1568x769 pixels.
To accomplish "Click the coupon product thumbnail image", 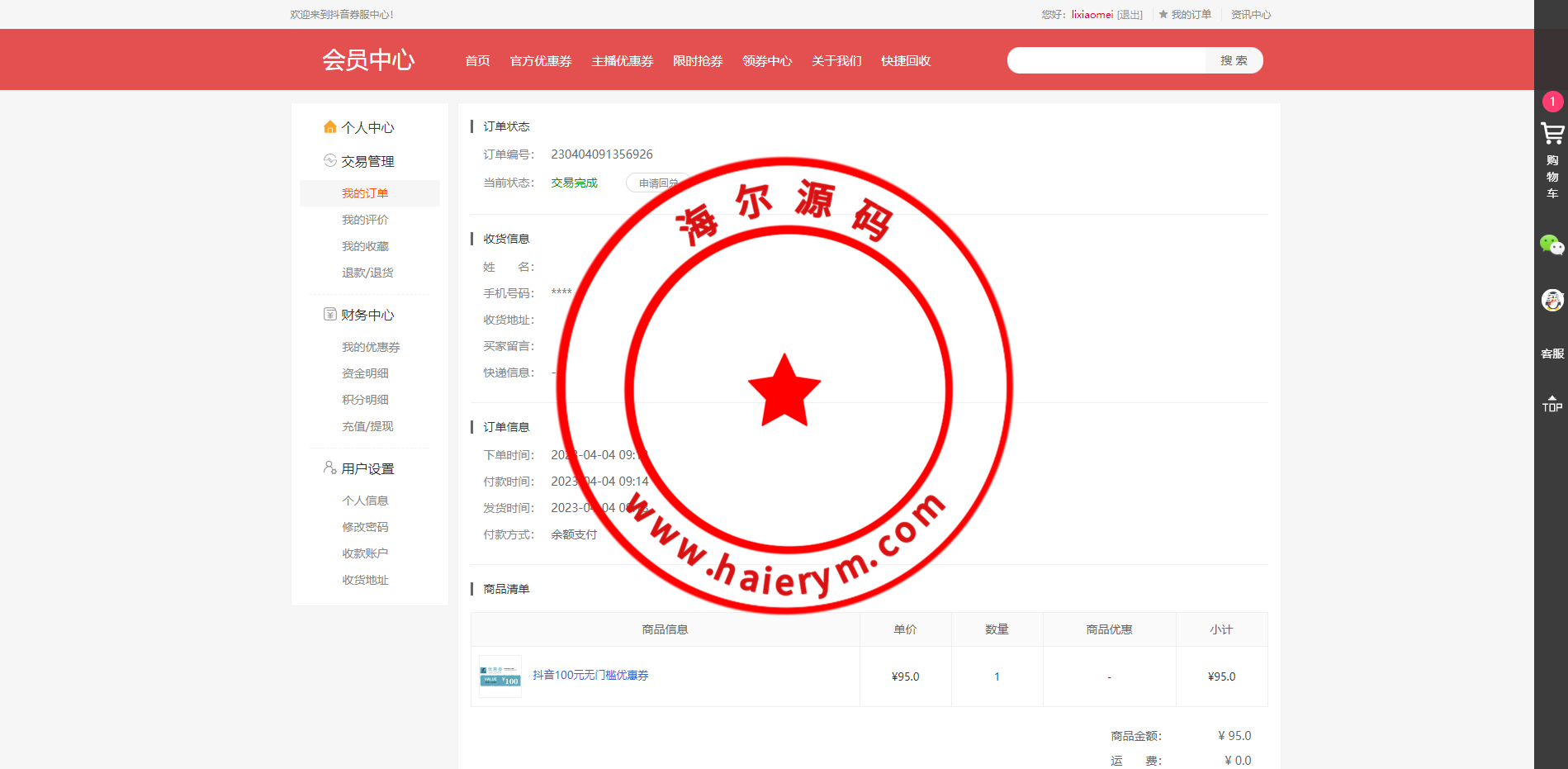I will tap(500, 676).
